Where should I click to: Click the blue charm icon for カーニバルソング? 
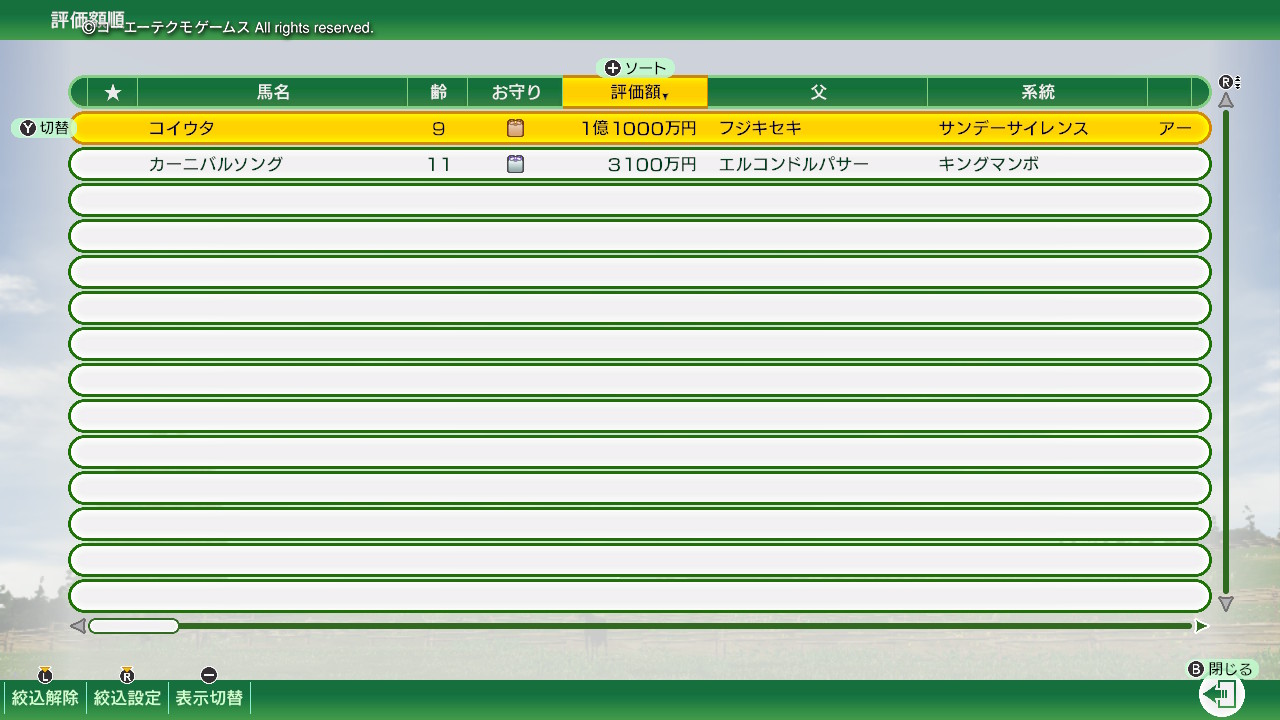[515, 164]
